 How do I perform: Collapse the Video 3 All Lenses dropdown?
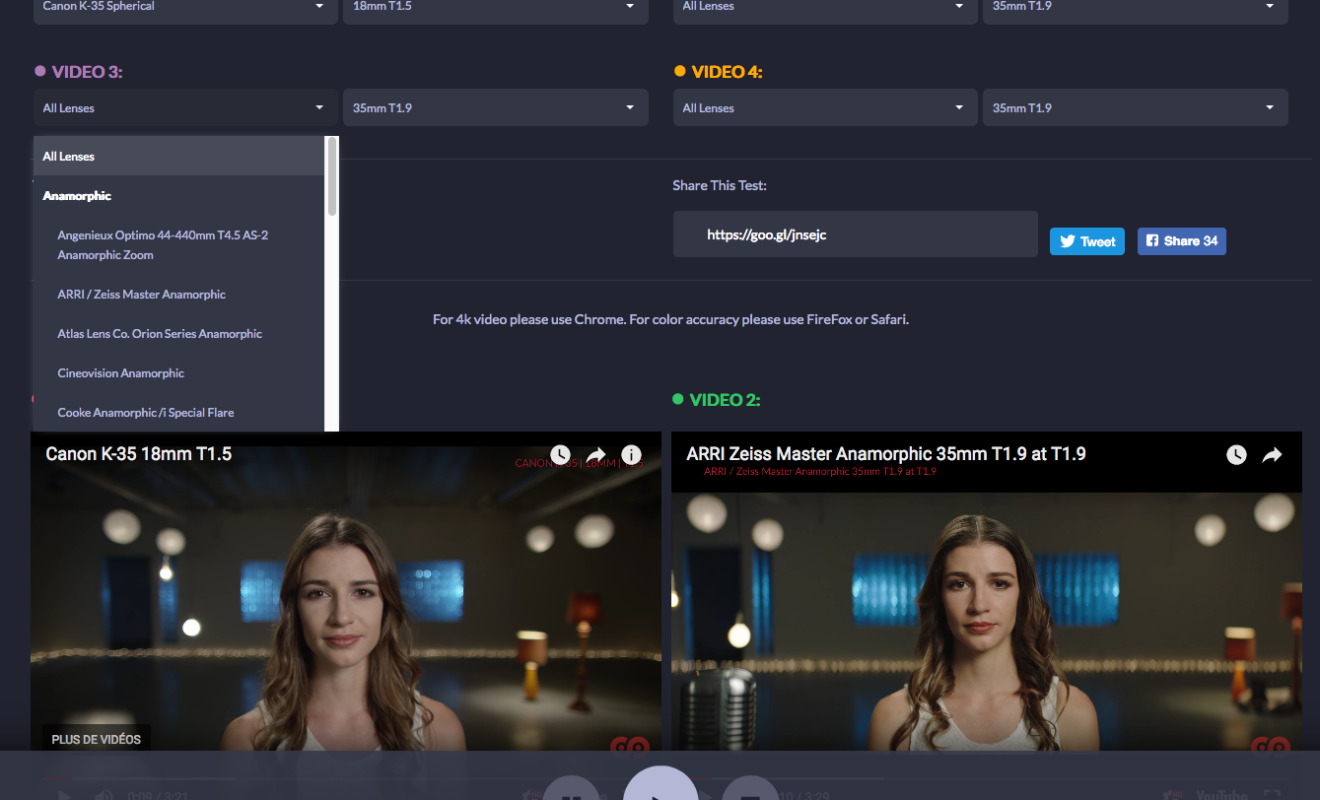point(185,108)
